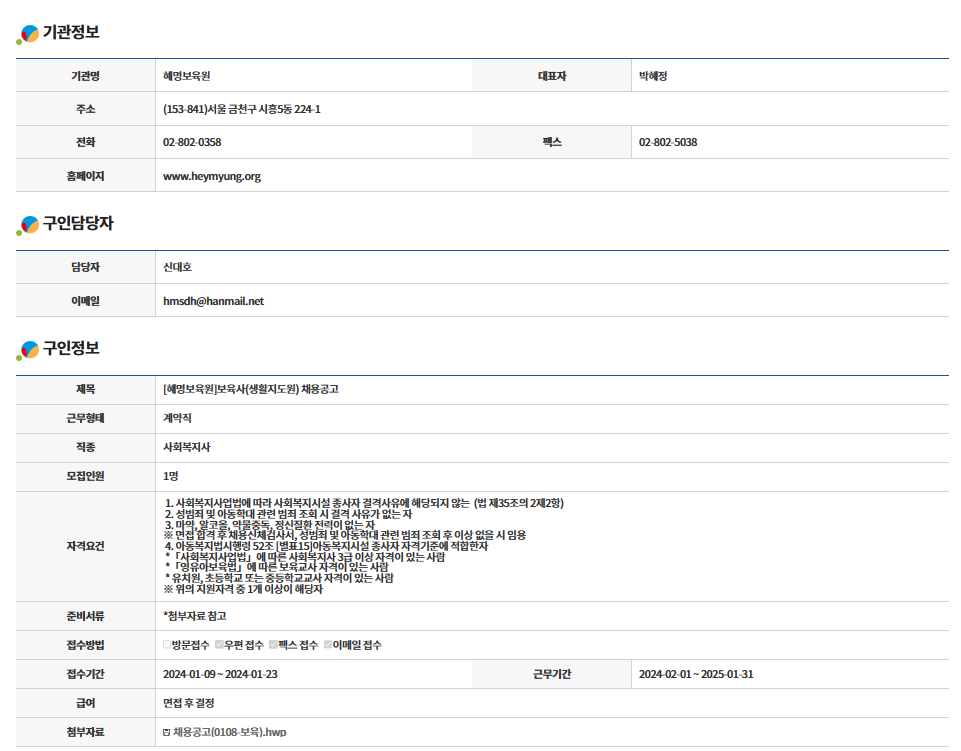Viewport: 961px width, 751px height.
Task: Toggle the 팩스 접수 checkbox
Action: pyautogui.click(x=273, y=646)
